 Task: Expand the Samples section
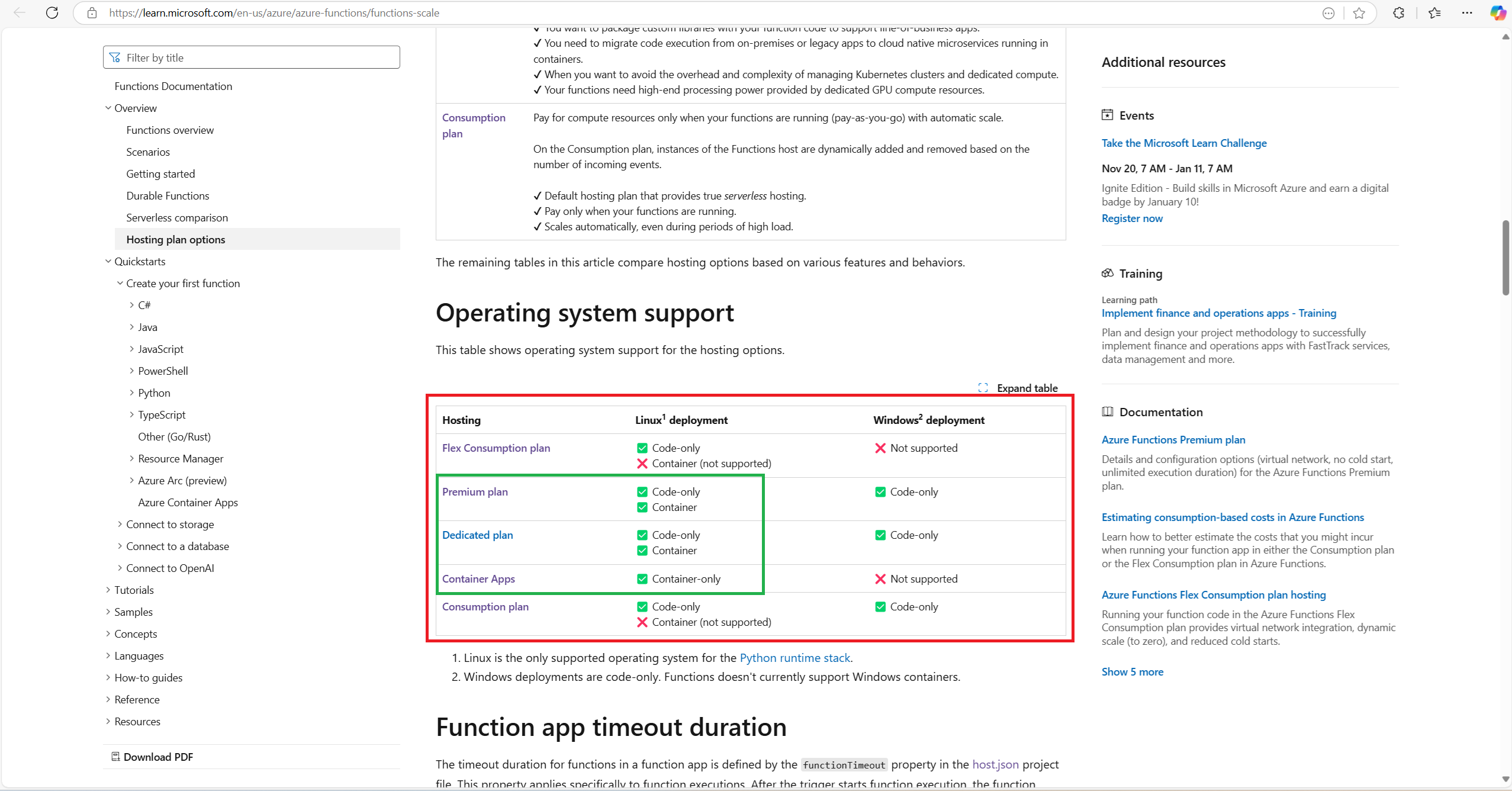click(108, 612)
